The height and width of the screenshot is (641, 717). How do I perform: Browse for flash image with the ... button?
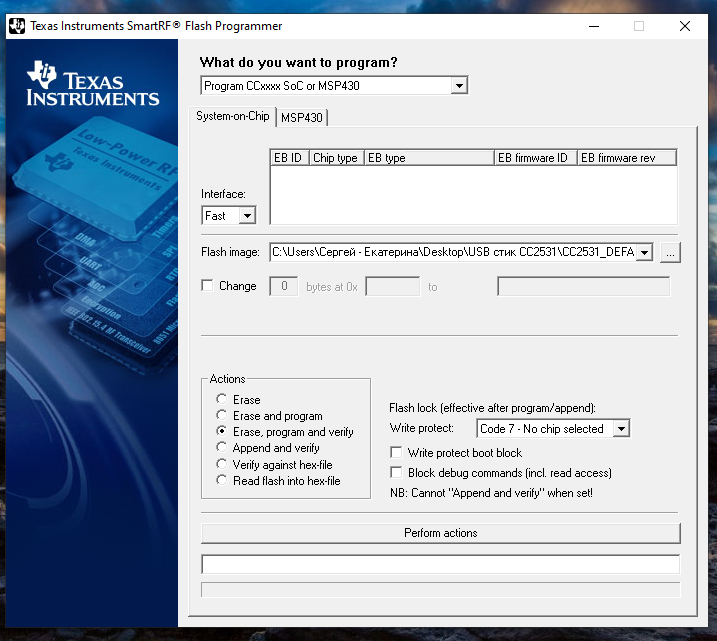670,252
